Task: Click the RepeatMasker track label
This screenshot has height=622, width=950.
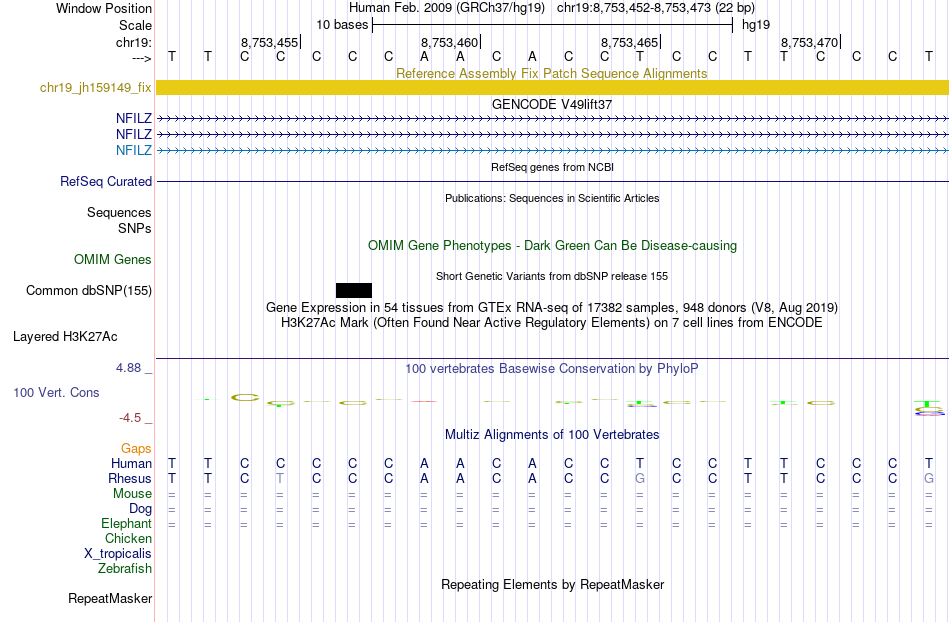Action: point(110,598)
